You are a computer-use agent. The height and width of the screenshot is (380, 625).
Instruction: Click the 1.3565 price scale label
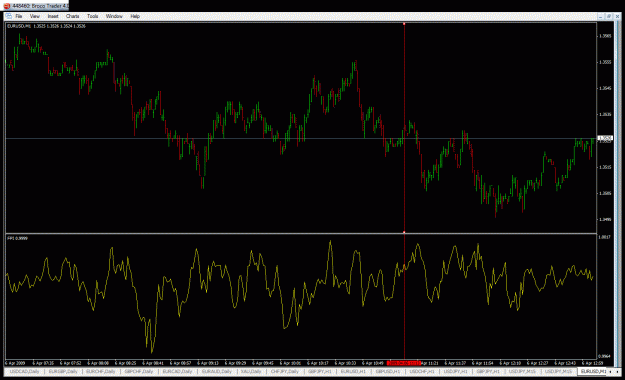[605, 36]
